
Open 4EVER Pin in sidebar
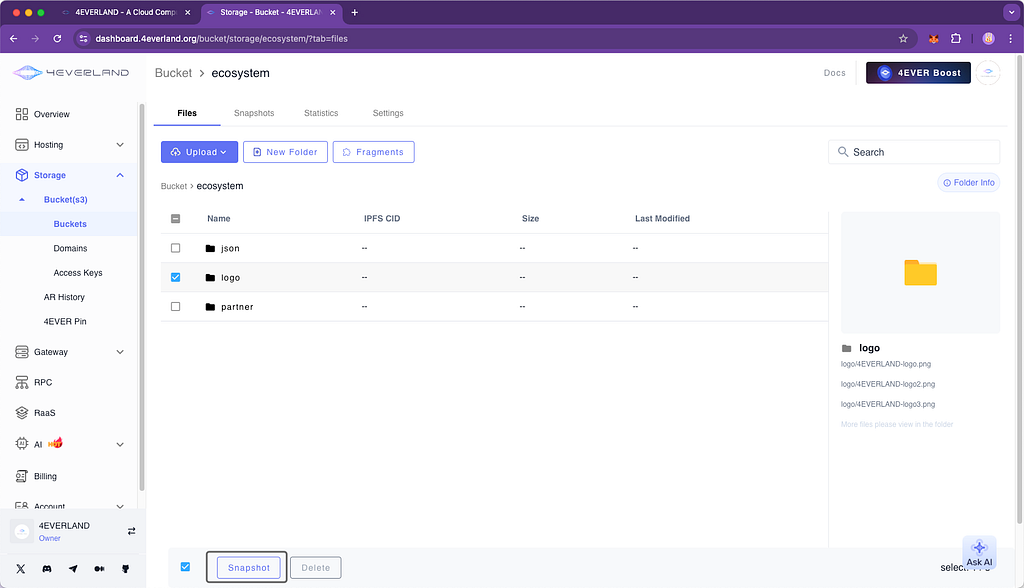(x=65, y=321)
